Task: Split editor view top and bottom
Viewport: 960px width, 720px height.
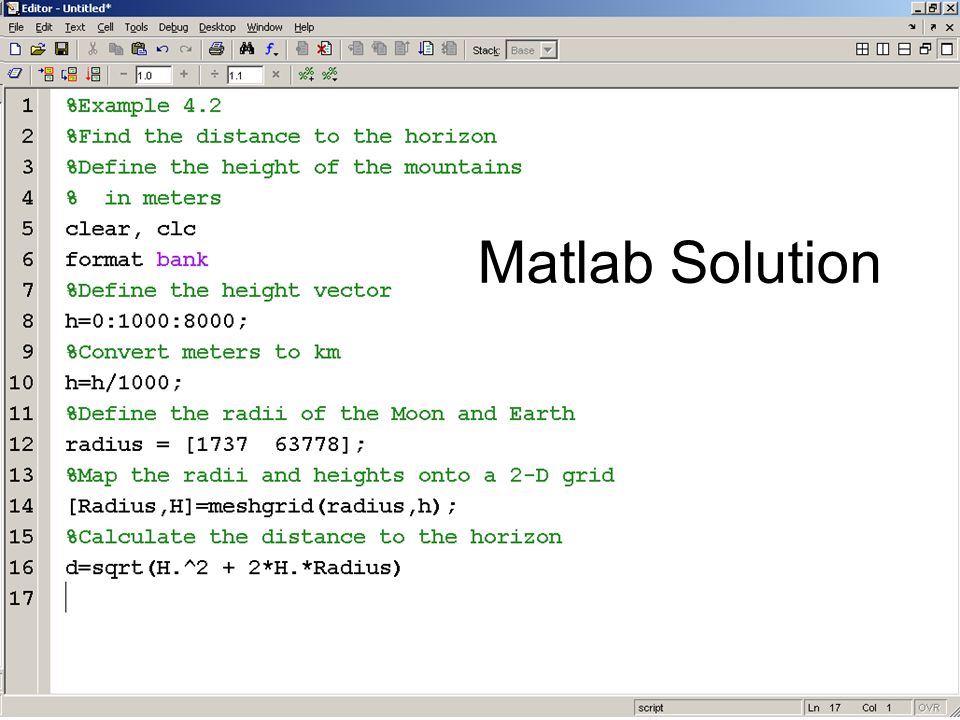Action: (x=904, y=50)
